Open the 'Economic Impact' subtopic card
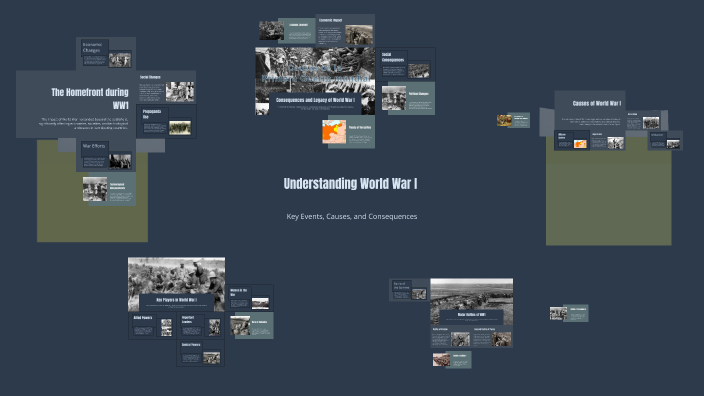Viewport: 704px width, 396px height. pos(345,31)
